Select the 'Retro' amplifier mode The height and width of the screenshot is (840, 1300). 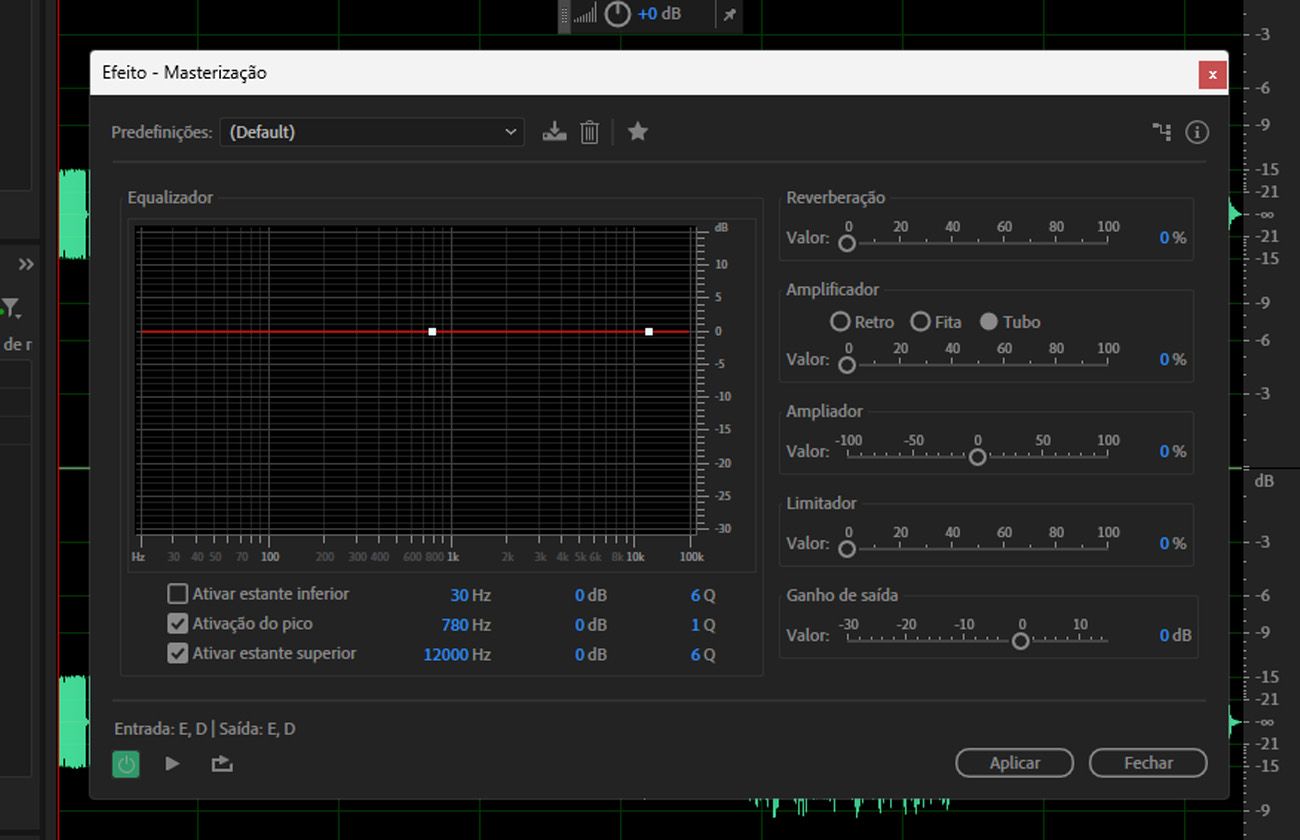tap(840, 322)
